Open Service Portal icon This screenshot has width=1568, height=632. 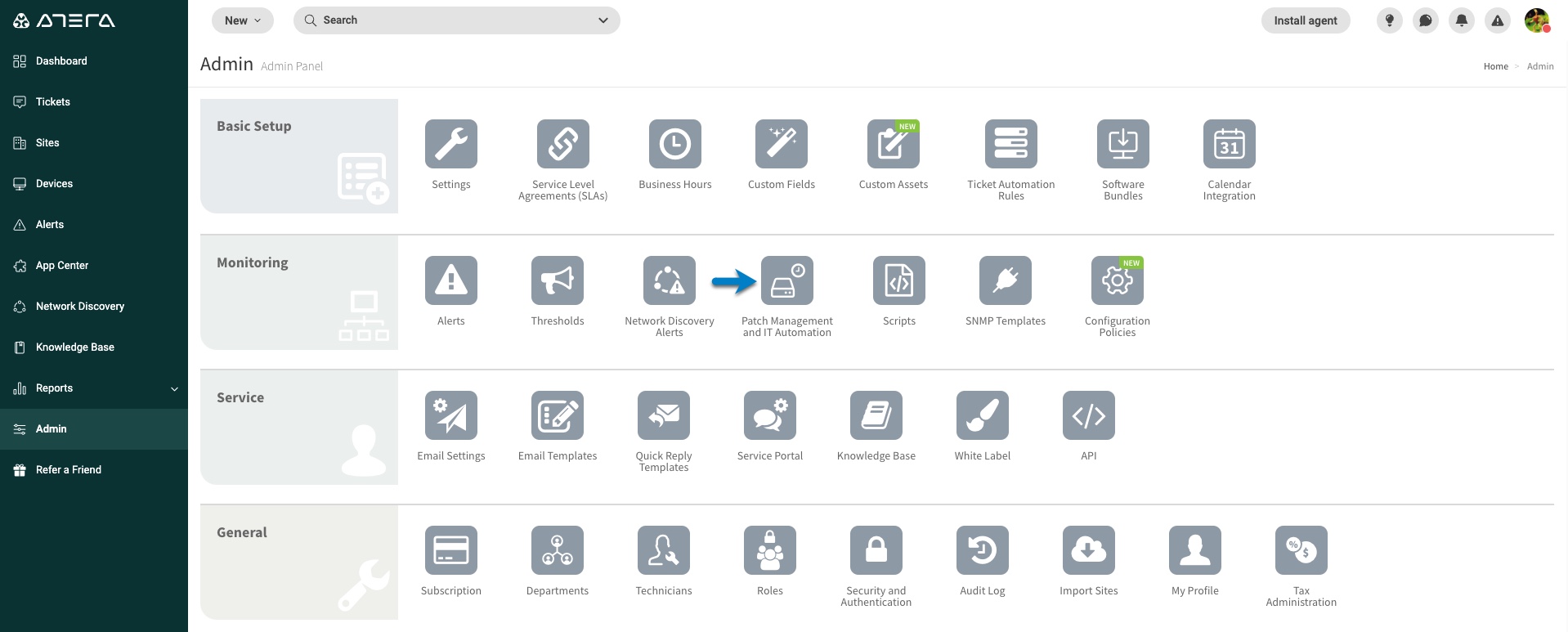click(x=770, y=415)
